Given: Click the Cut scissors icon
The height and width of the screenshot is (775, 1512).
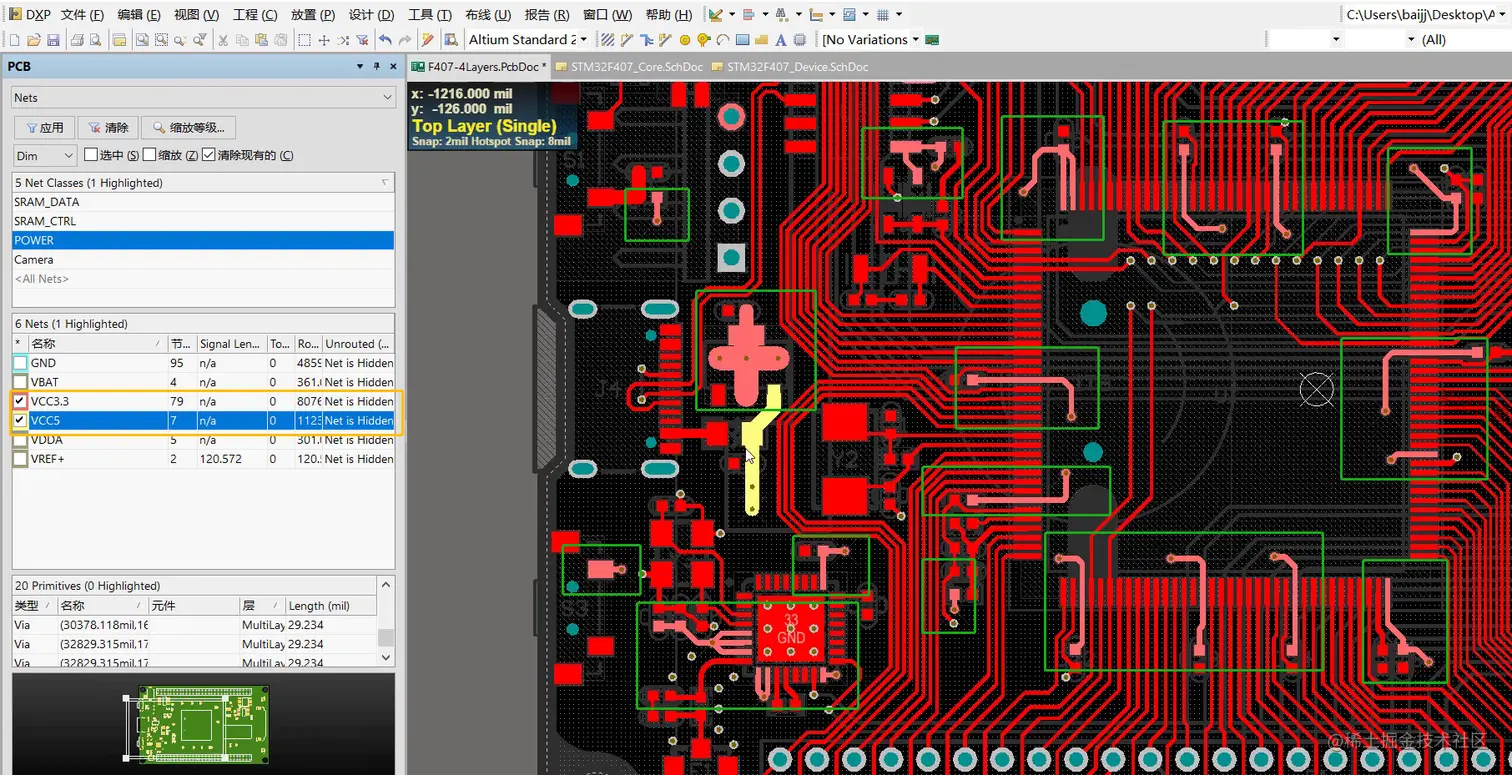Looking at the screenshot, I should (x=223, y=40).
